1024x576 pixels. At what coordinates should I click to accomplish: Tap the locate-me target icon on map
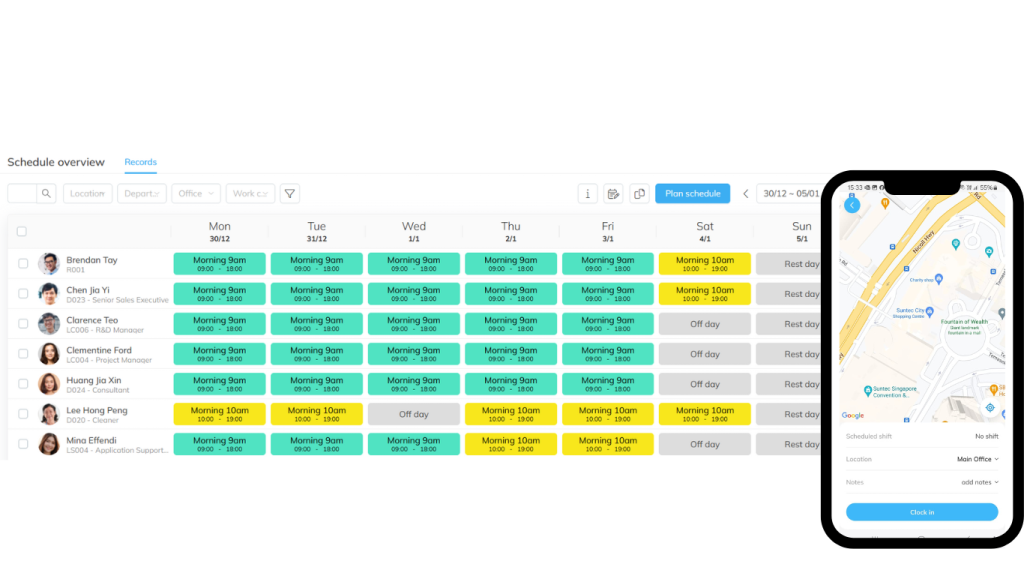click(x=990, y=408)
